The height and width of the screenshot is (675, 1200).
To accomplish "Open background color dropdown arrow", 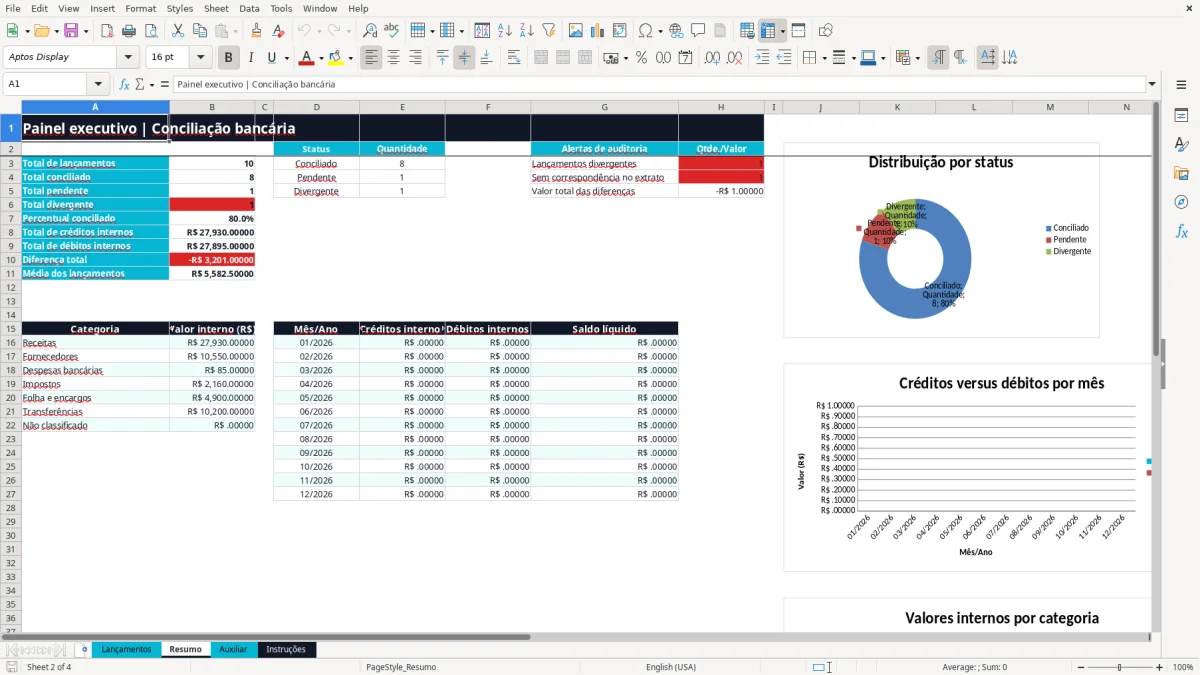I will click(350, 58).
